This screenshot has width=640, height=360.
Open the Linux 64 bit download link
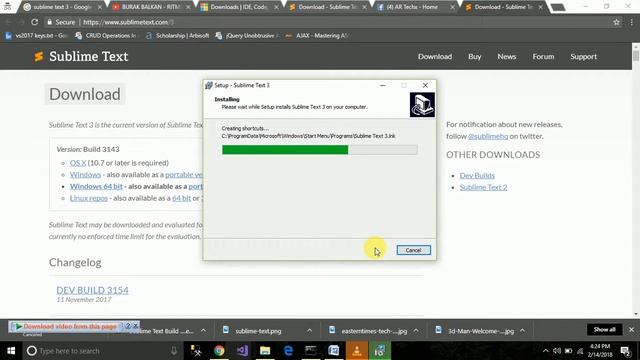[x=181, y=198]
